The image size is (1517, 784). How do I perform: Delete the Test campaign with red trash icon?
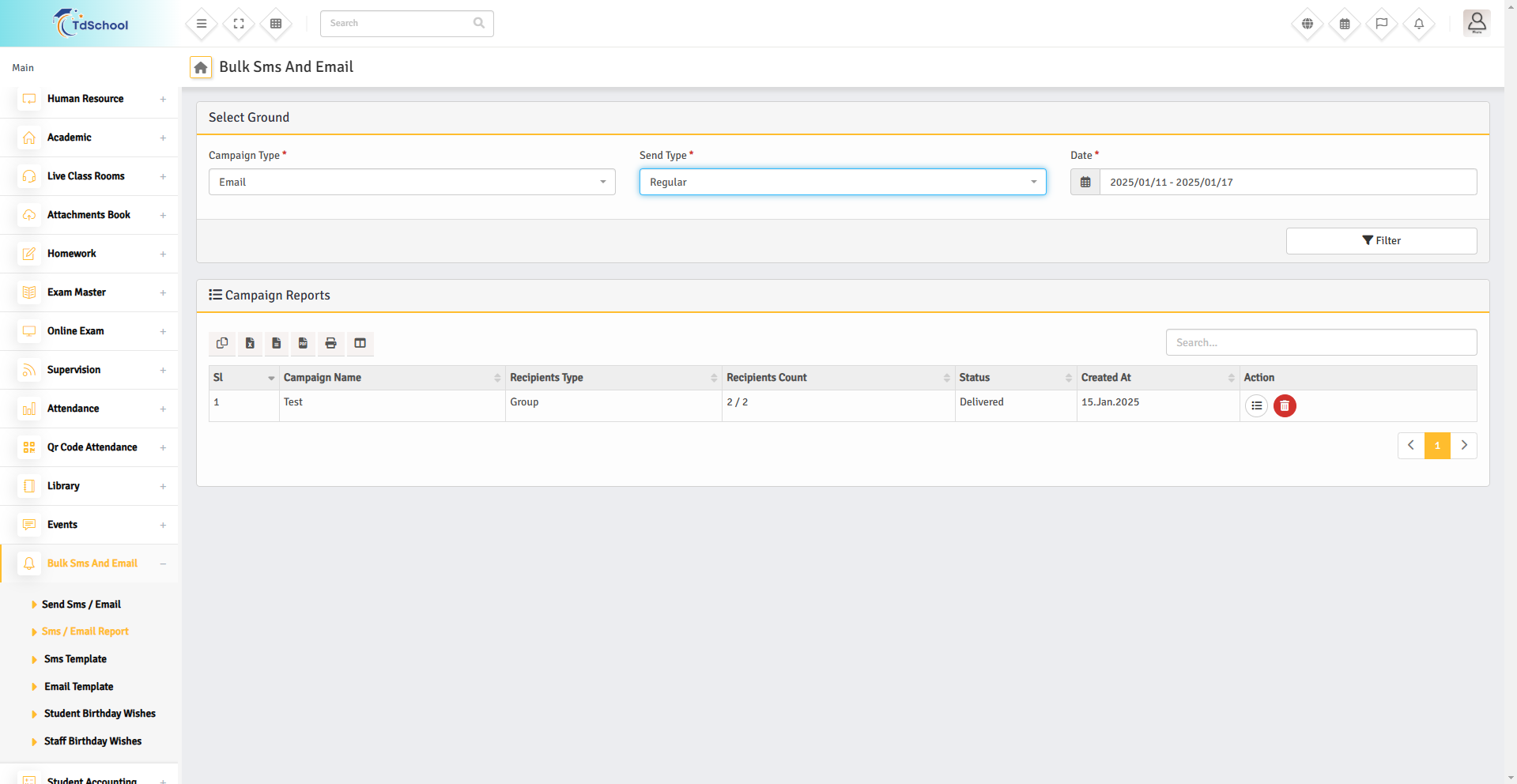tap(1285, 405)
